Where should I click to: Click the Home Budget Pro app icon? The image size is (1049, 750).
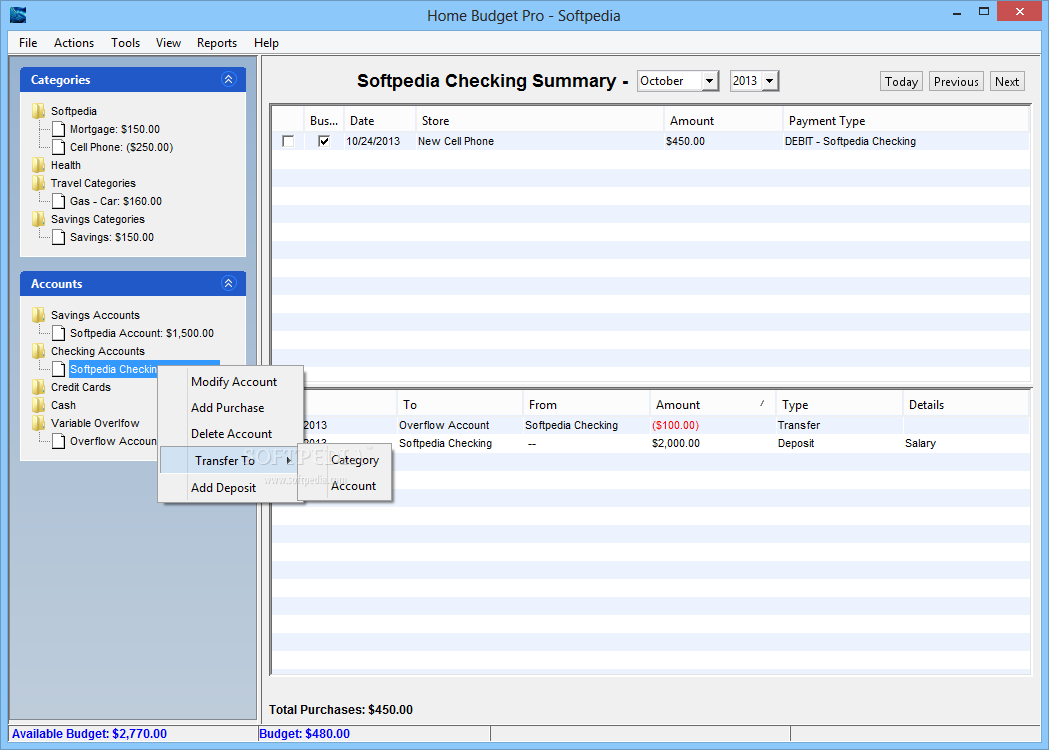pyautogui.click(x=18, y=15)
